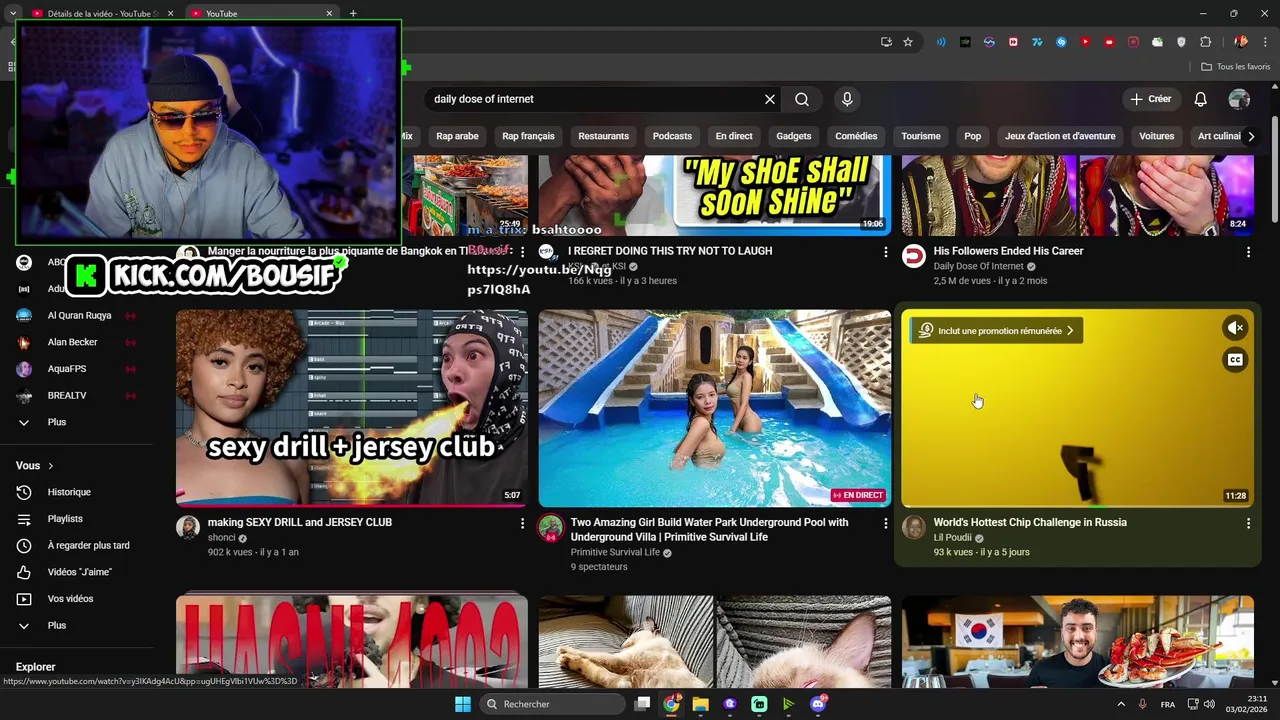Open 'His Followers Ended His Career' title
The image size is (1280, 720).
tap(1008, 251)
